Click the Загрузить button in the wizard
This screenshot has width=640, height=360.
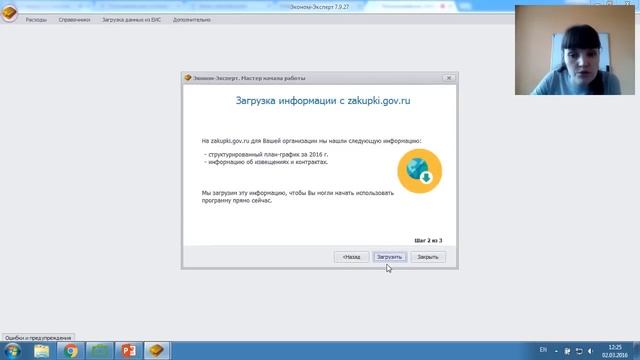[389, 257]
